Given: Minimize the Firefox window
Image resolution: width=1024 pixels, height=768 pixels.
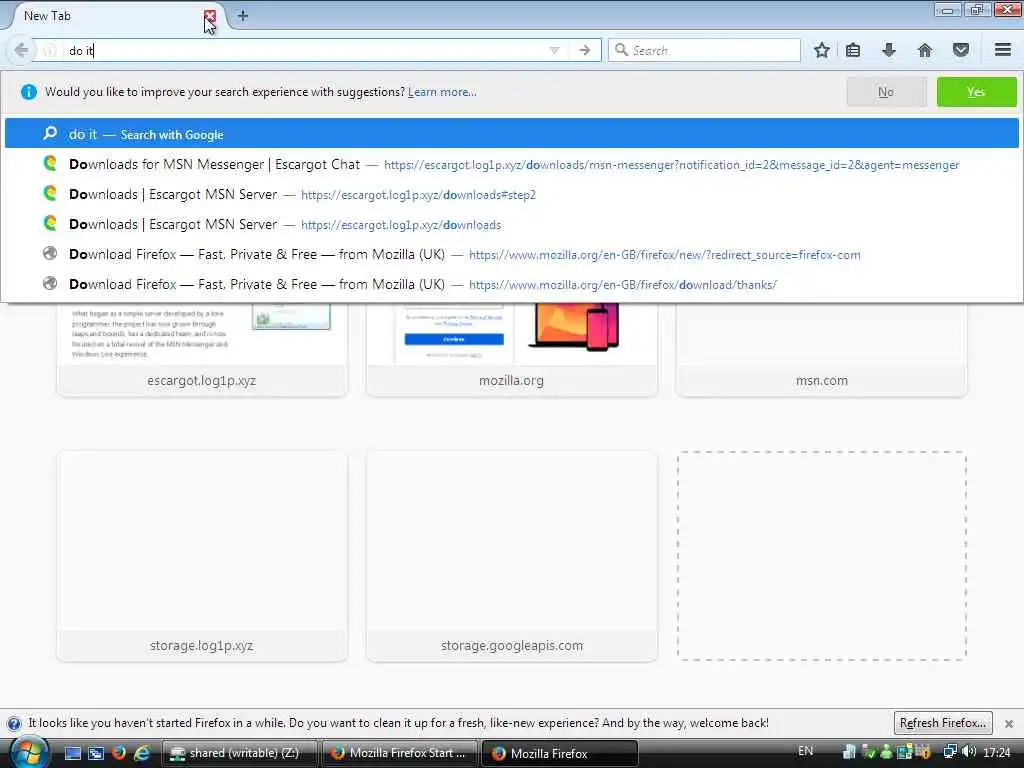Looking at the screenshot, I should coord(947,10).
